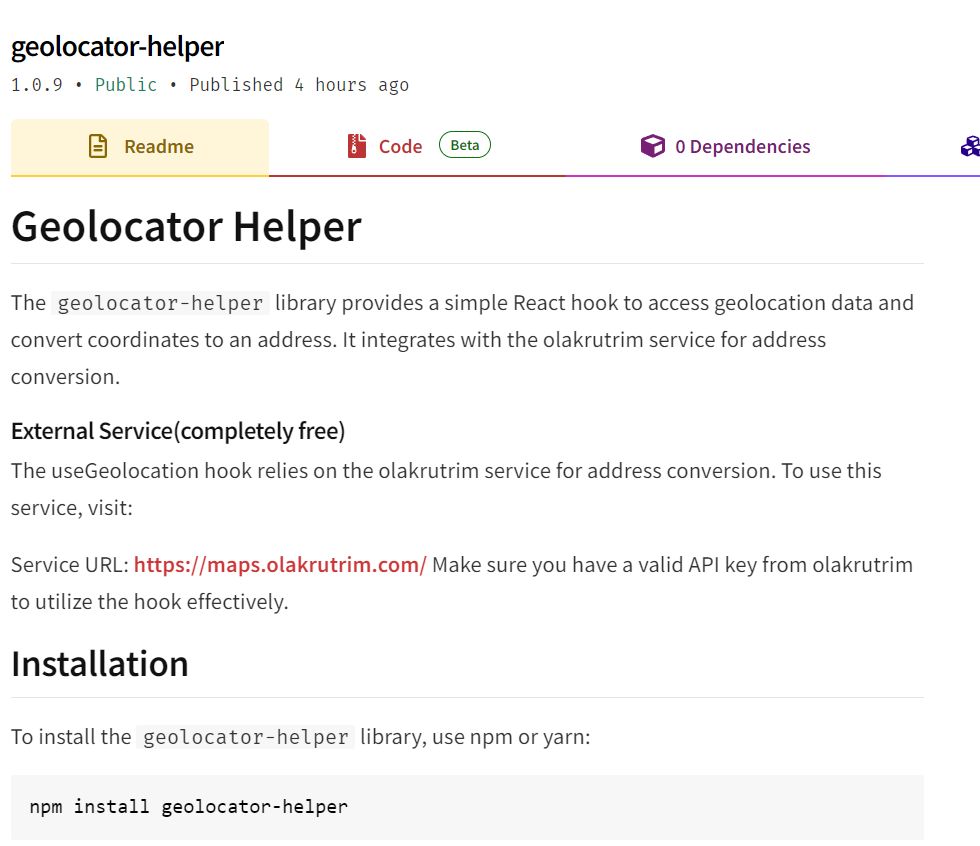Click the green Beta badge
The height and width of the screenshot is (846, 980).
465,145
